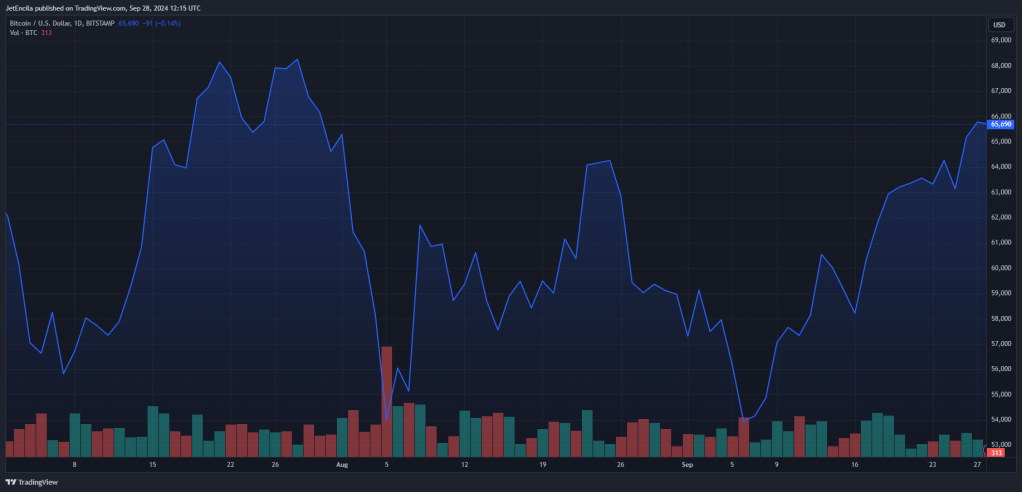The image size is (1022, 492).
Task: Click the date 16 on the time axis
Action: (x=855, y=465)
